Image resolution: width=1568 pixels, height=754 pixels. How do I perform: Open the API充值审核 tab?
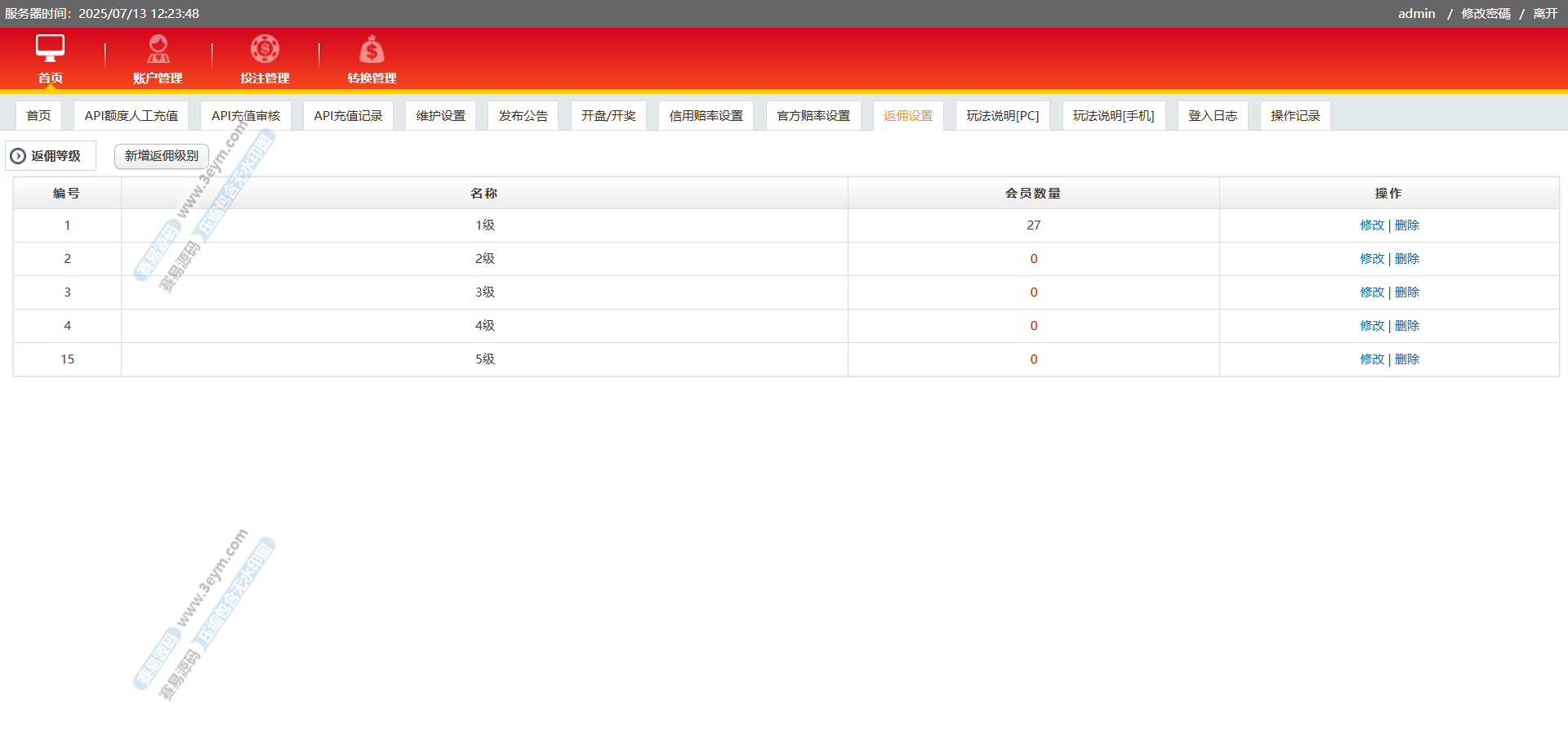[245, 116]
